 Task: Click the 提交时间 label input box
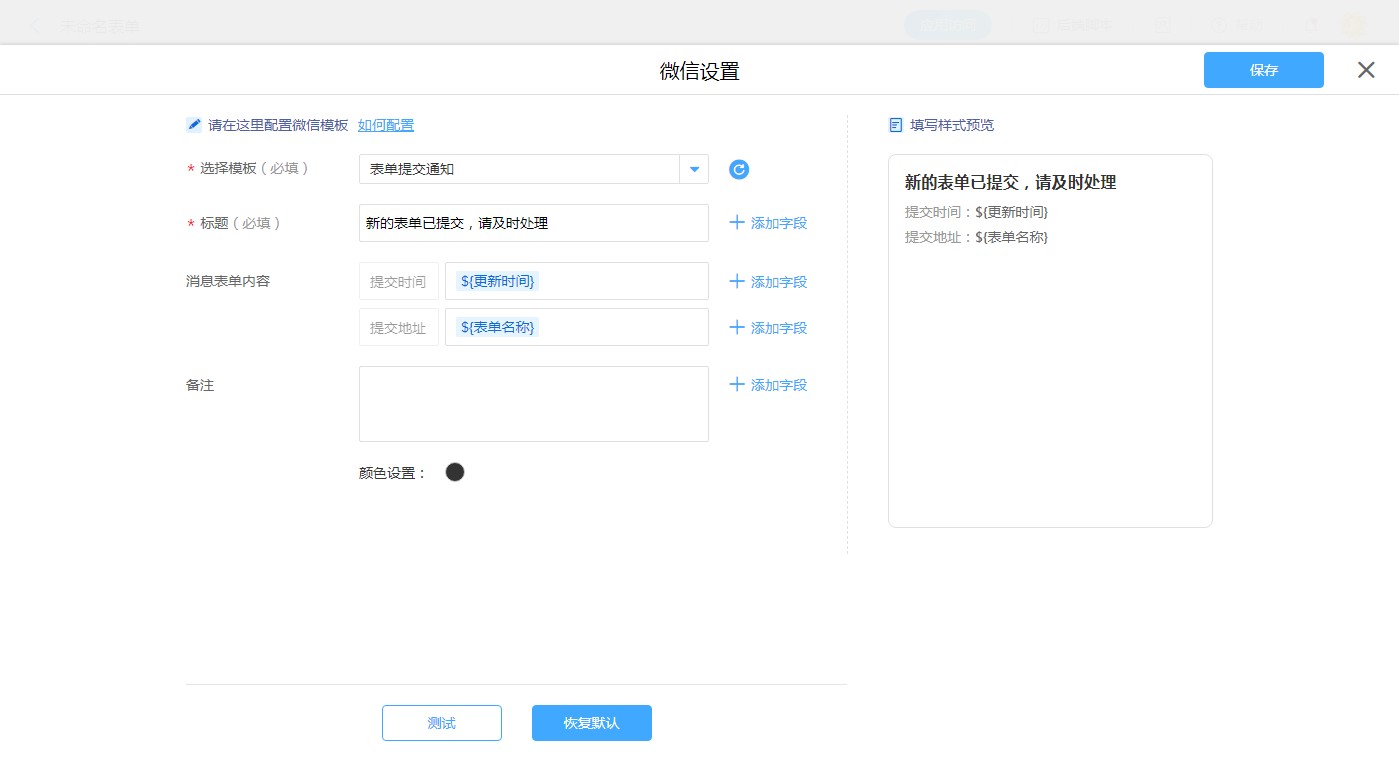tap(398, 281)
